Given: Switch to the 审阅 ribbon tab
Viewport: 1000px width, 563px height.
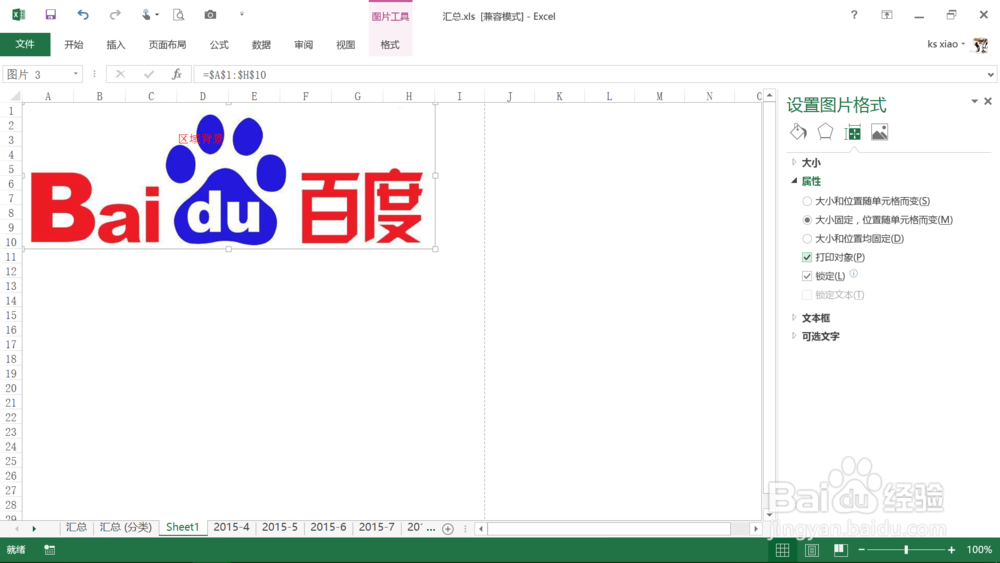Looking at the screenshot, I should pos(304,45).
